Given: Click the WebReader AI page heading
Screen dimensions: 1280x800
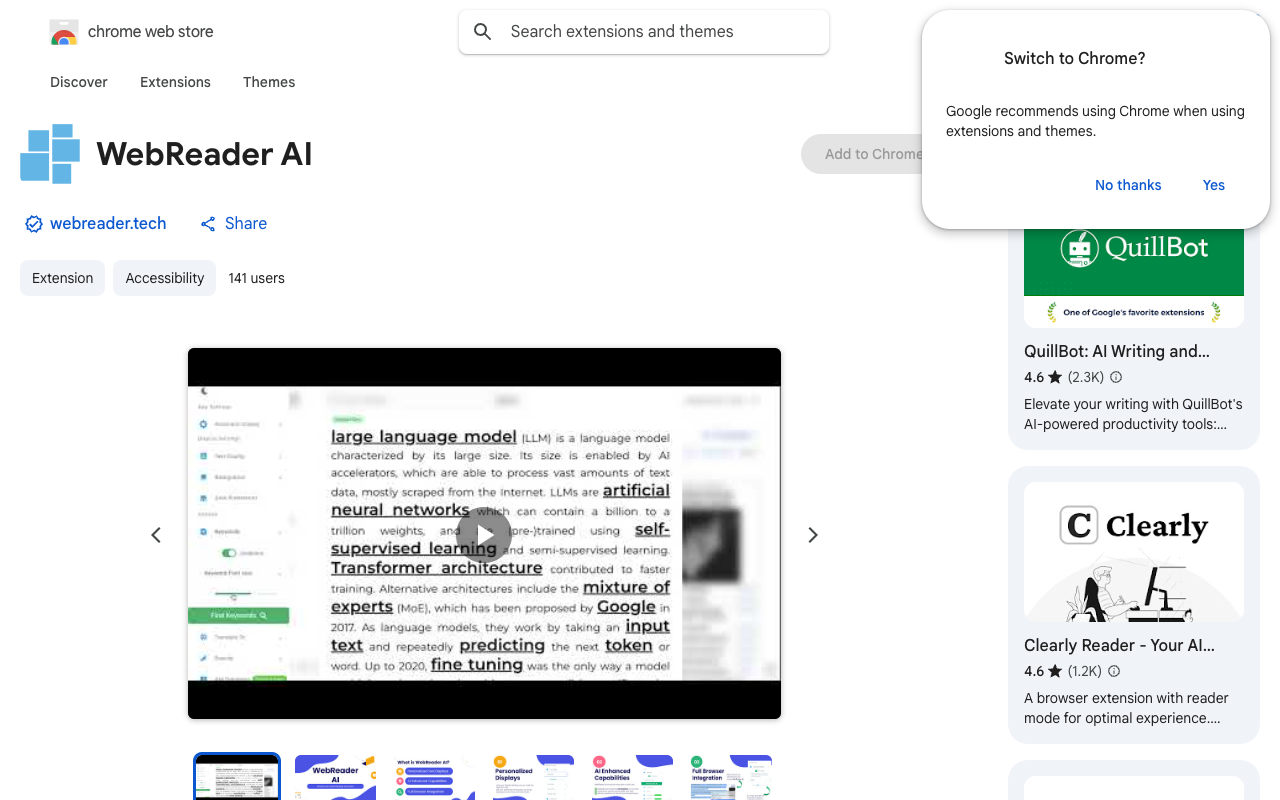Looking at the screenshot, I should tap(204, 154).
